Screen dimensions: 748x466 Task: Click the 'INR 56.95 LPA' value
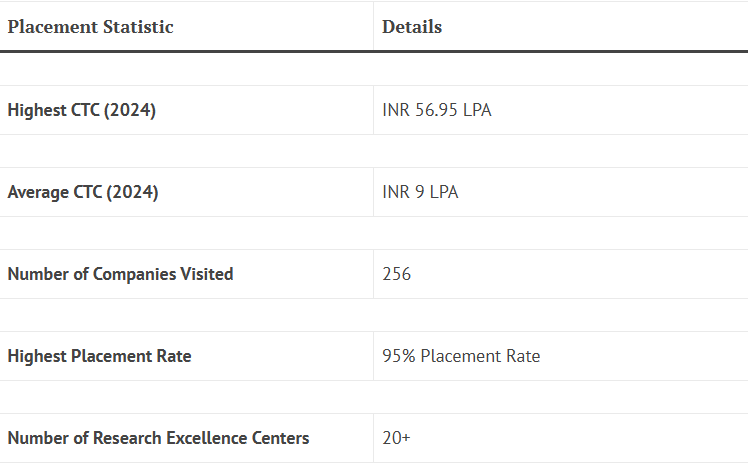click(x=437, y=110)
